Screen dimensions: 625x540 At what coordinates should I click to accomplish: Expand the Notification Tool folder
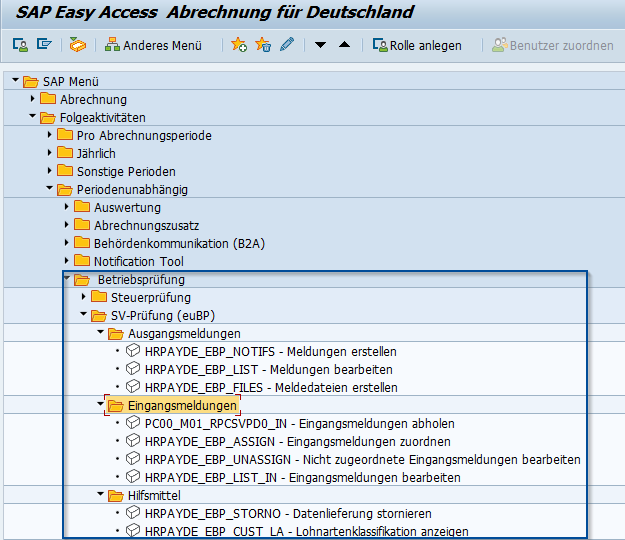tap(67, 261)
